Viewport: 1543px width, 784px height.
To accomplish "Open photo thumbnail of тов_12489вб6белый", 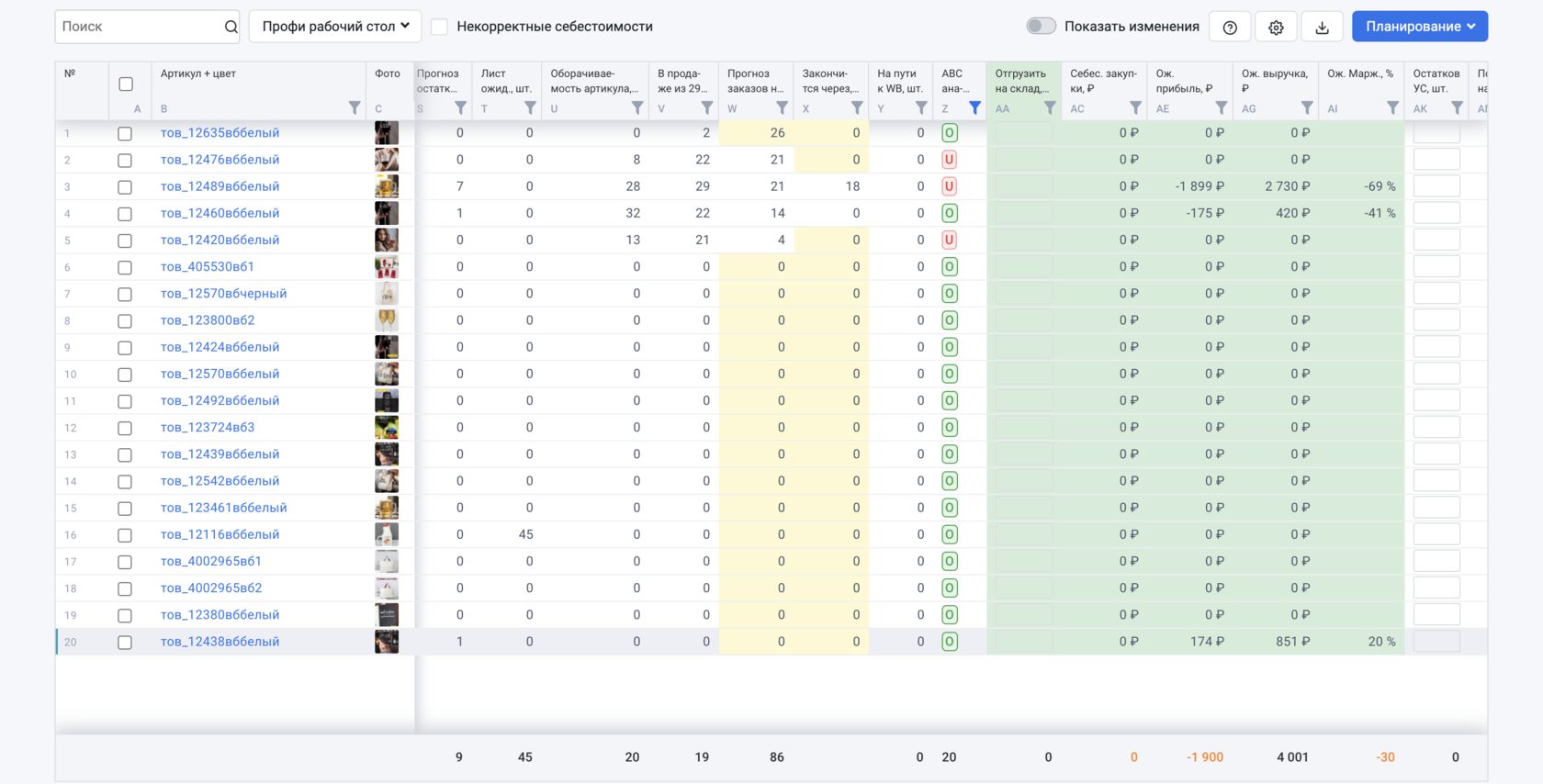I will pos(387,186).
